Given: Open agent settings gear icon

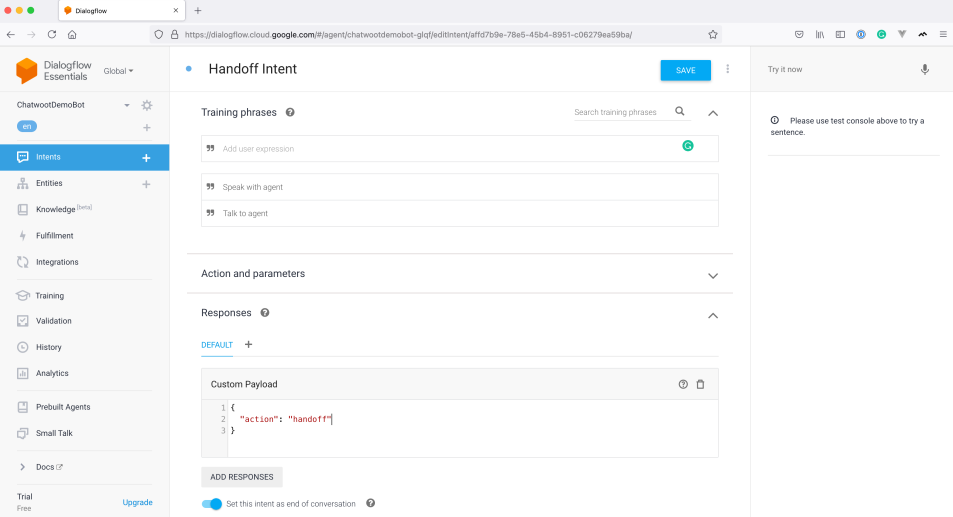Looking at the screenshot, I should [146, 105].
